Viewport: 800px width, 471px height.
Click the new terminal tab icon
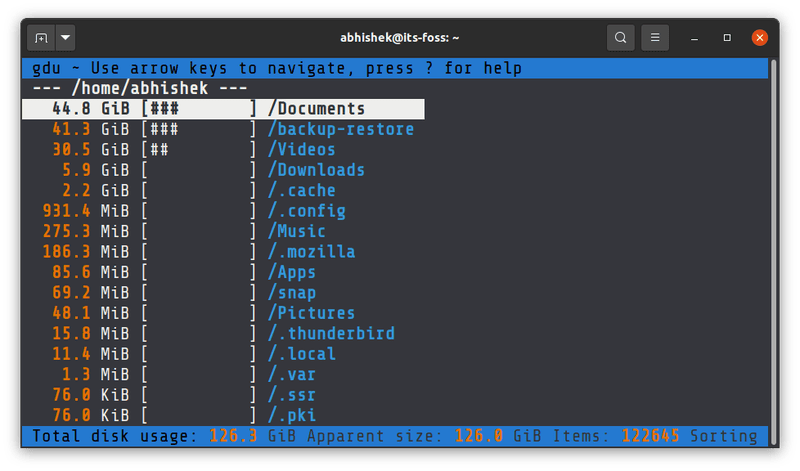(x=41, y=38)
